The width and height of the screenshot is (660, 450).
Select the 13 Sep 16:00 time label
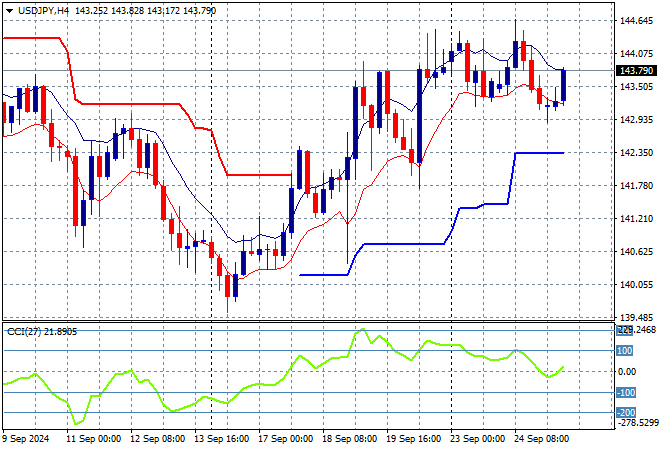221,439
